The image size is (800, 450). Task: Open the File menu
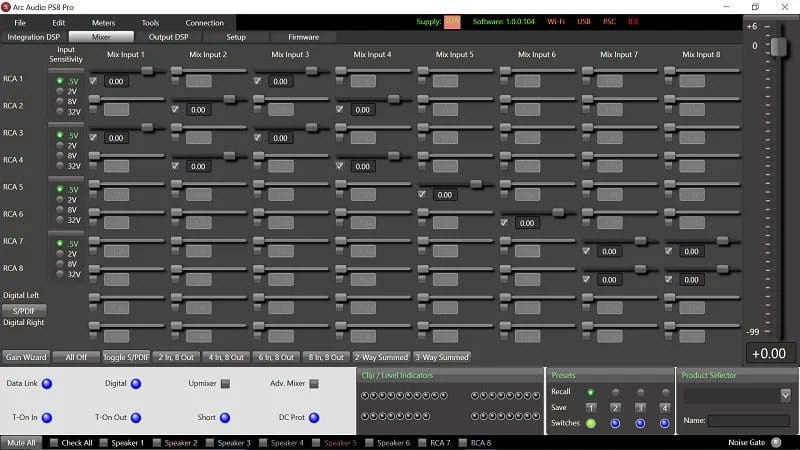[x=20, y=23]
